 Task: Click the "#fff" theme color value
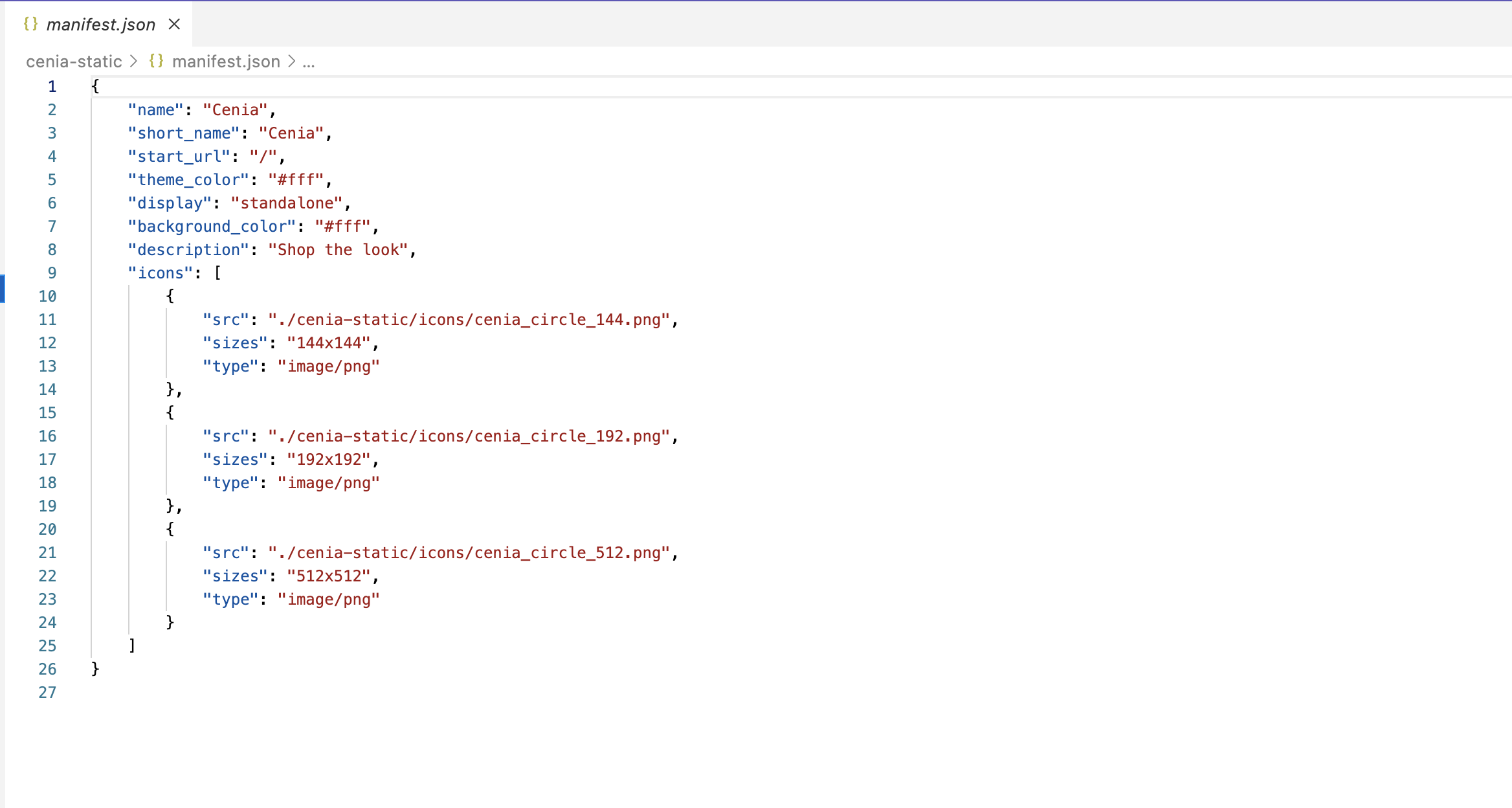point(296,180)
